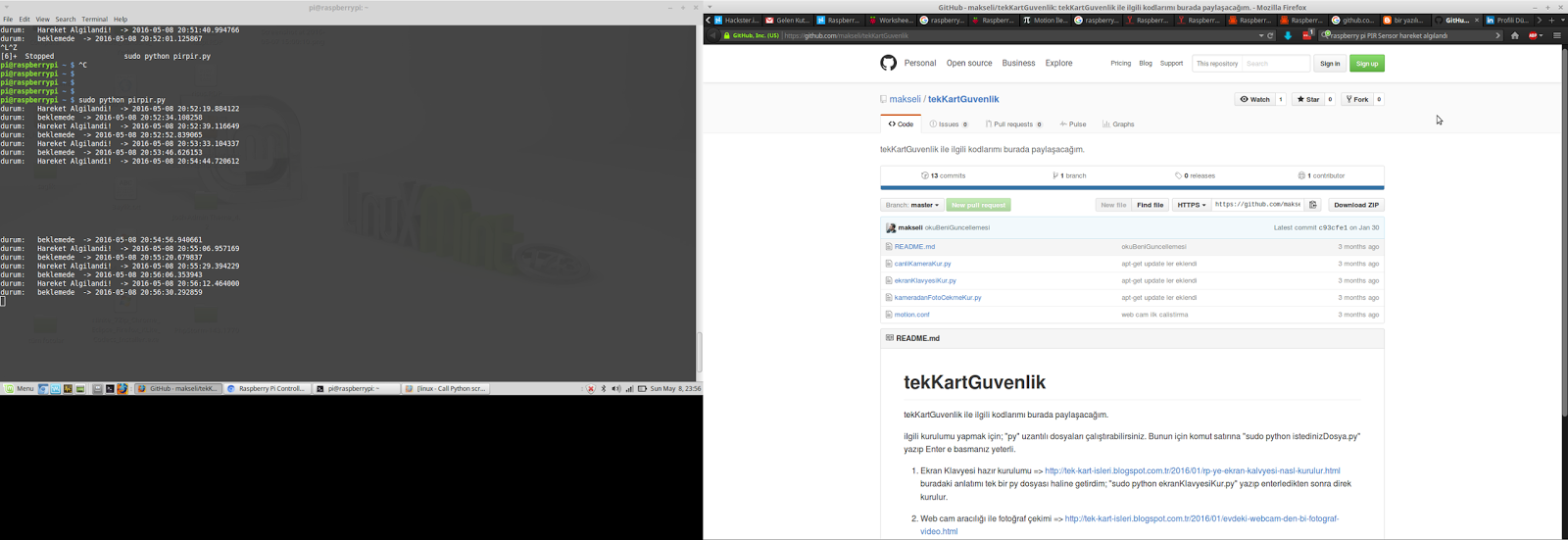Open motion.conf file link

(911, 315)
